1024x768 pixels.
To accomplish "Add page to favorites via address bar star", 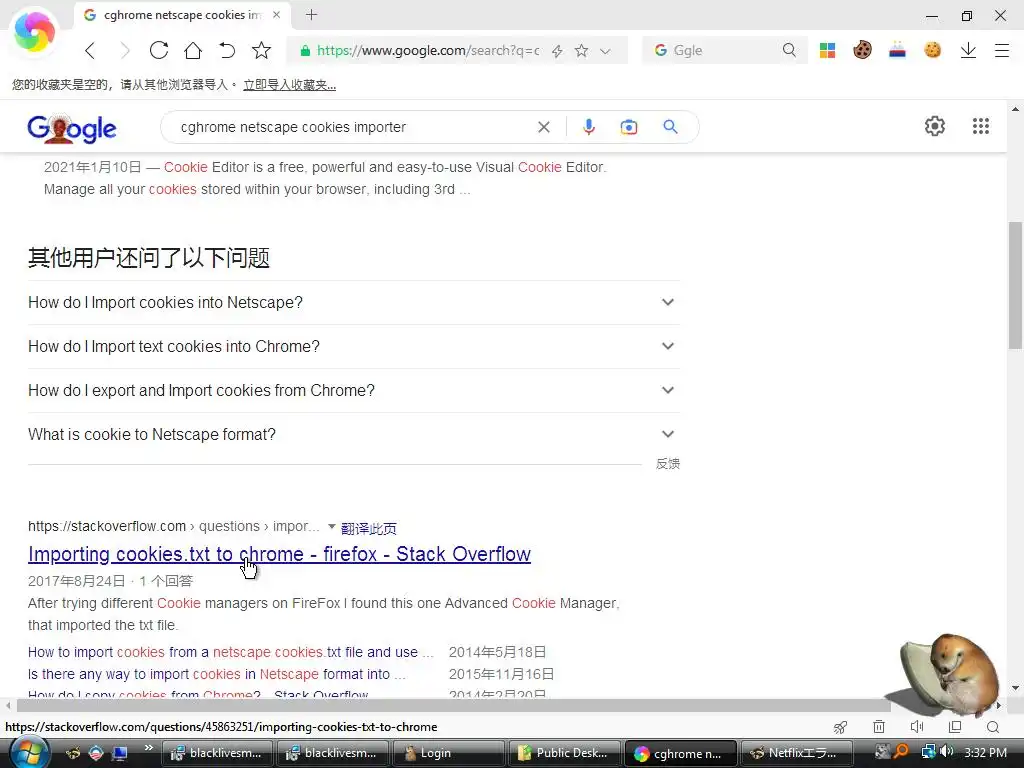I will [x=581, y=50].
